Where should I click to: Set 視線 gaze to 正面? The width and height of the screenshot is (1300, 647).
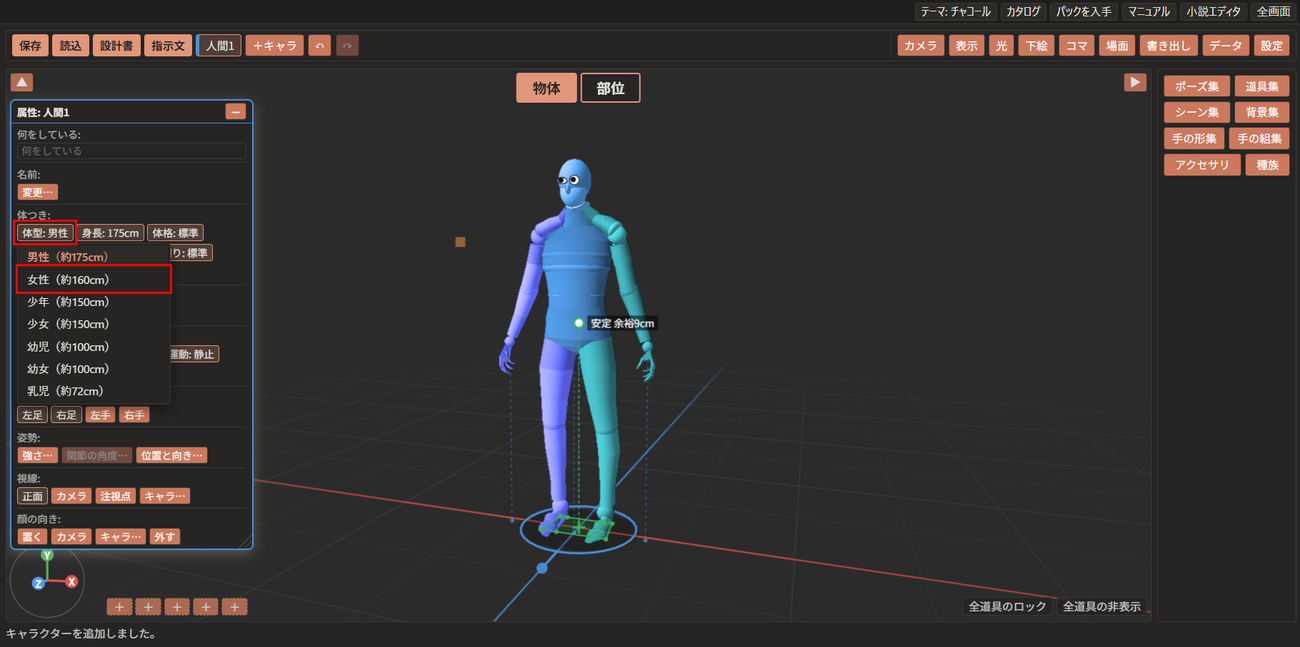32,496
